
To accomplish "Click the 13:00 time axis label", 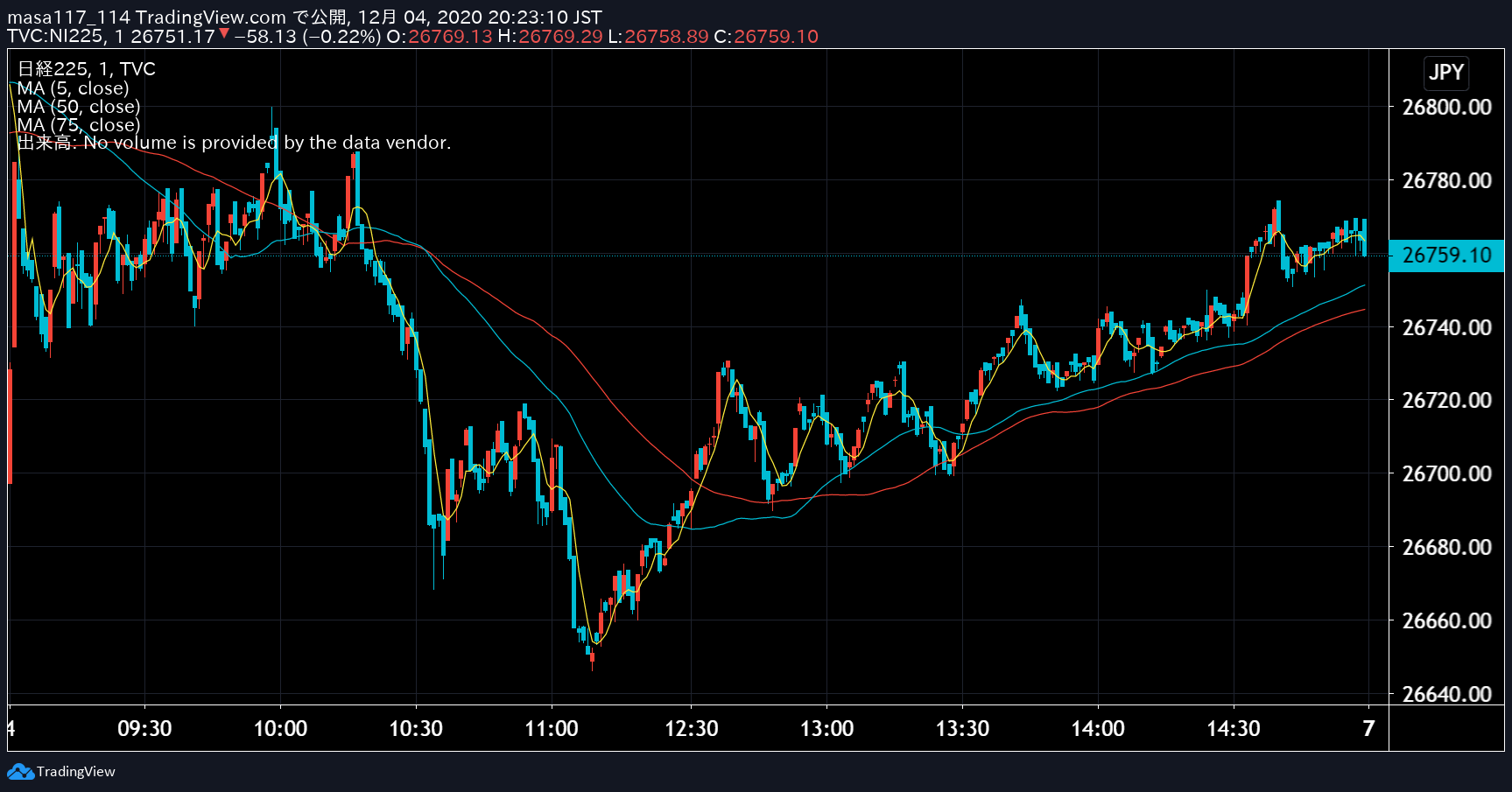I will pyautogui.click(x=826, y=729).
